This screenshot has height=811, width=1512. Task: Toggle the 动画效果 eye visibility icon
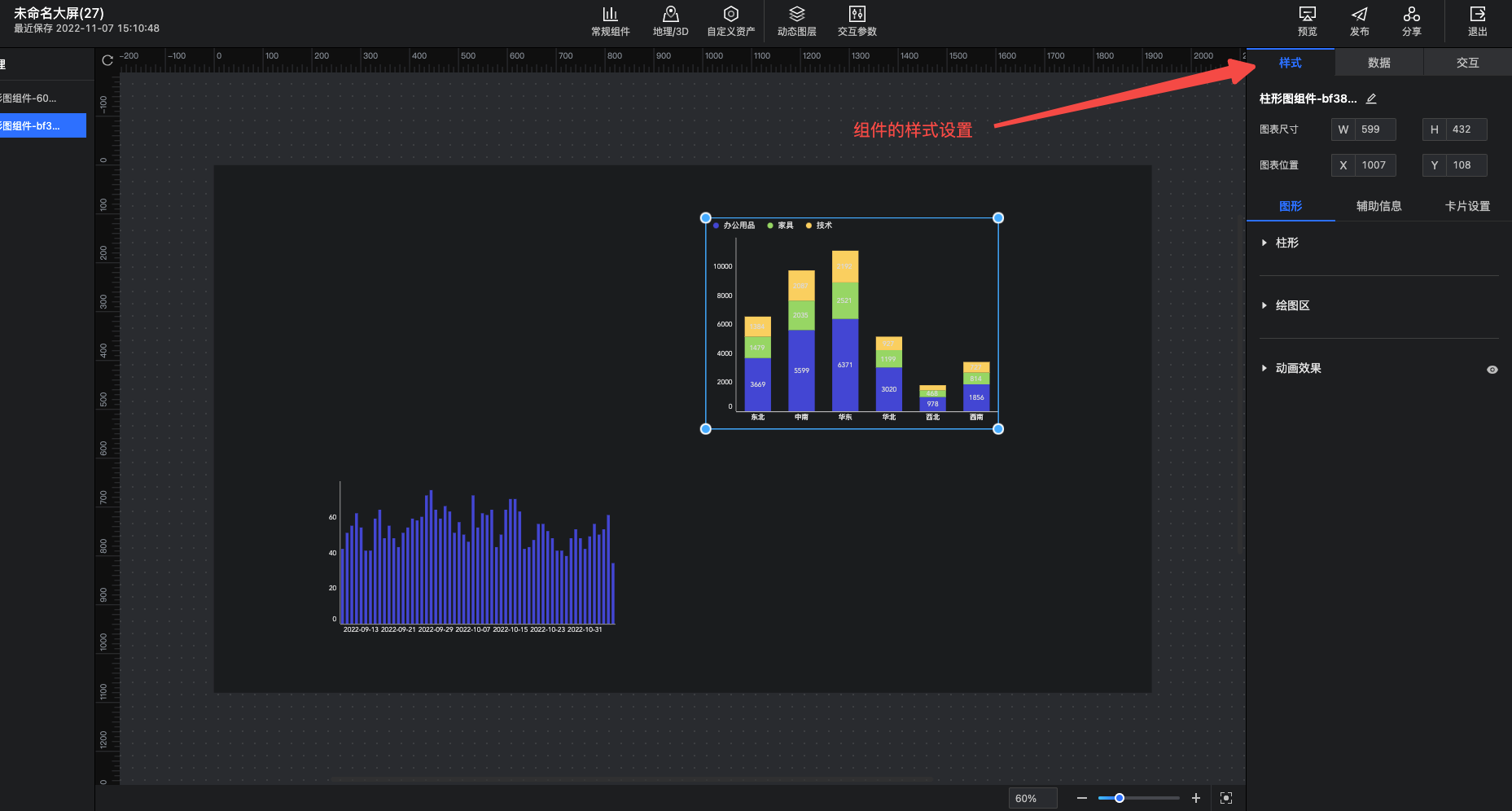coord(1492,370)
